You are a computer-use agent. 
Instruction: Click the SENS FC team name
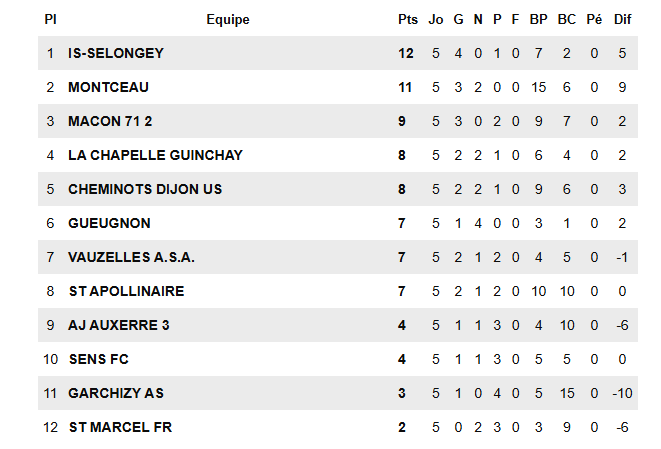(x=98, y=359)
